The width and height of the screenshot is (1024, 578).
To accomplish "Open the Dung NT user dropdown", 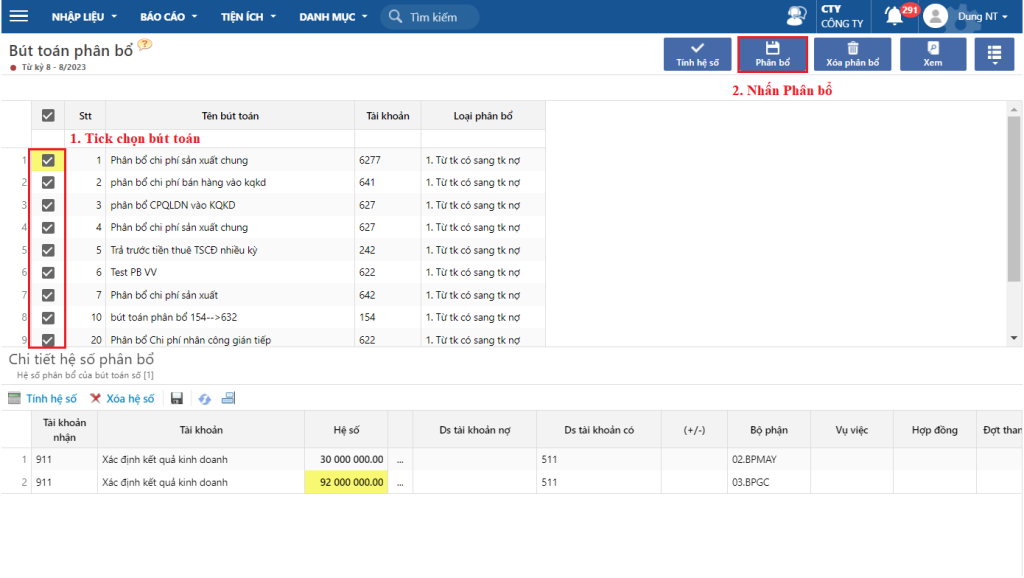I will click(x=982, y=16).
